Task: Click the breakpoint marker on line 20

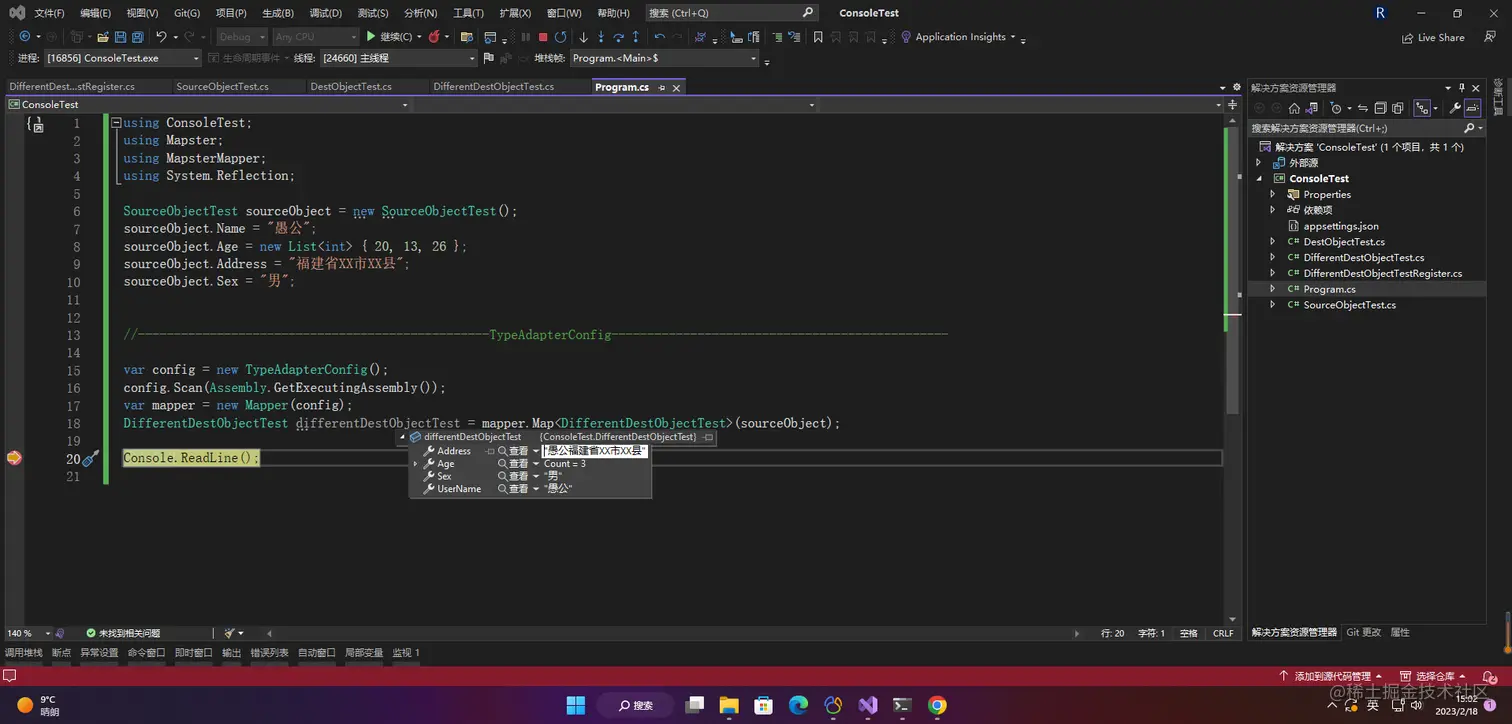Action: pos(14,458)
